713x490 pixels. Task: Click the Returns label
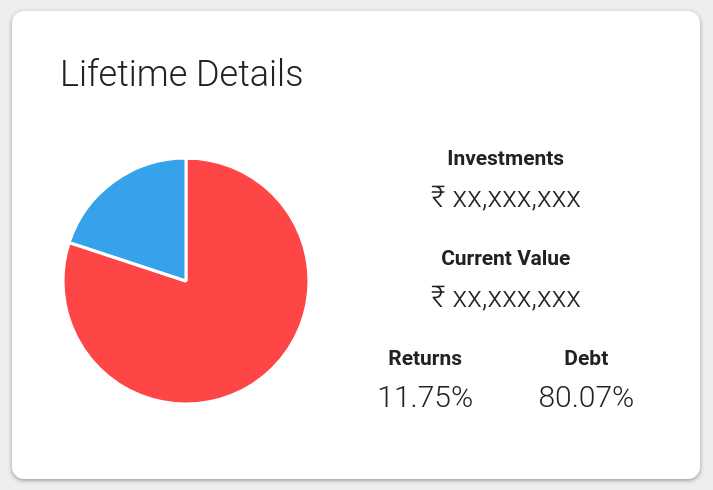point(425,358)
